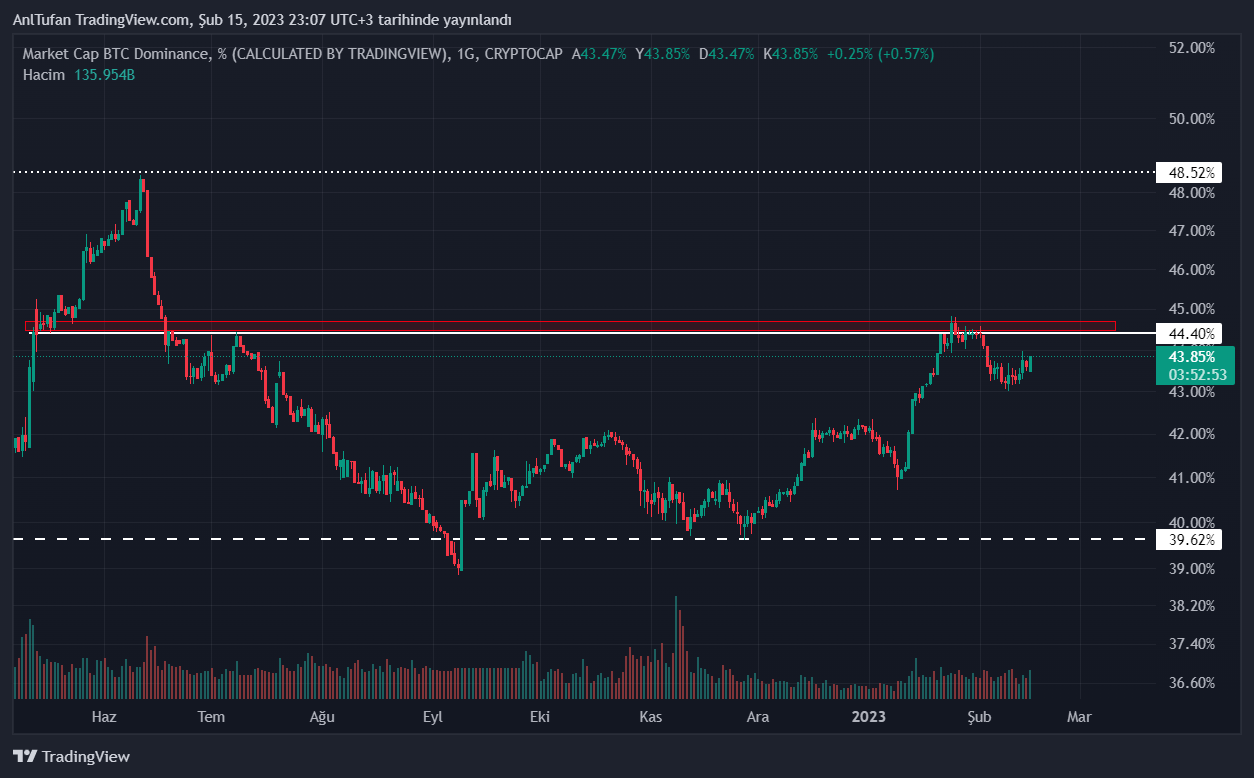Screen dimensions: 1254x778
Task: Click the green 43.85% current price label
Action: [x=1191, y=357]
